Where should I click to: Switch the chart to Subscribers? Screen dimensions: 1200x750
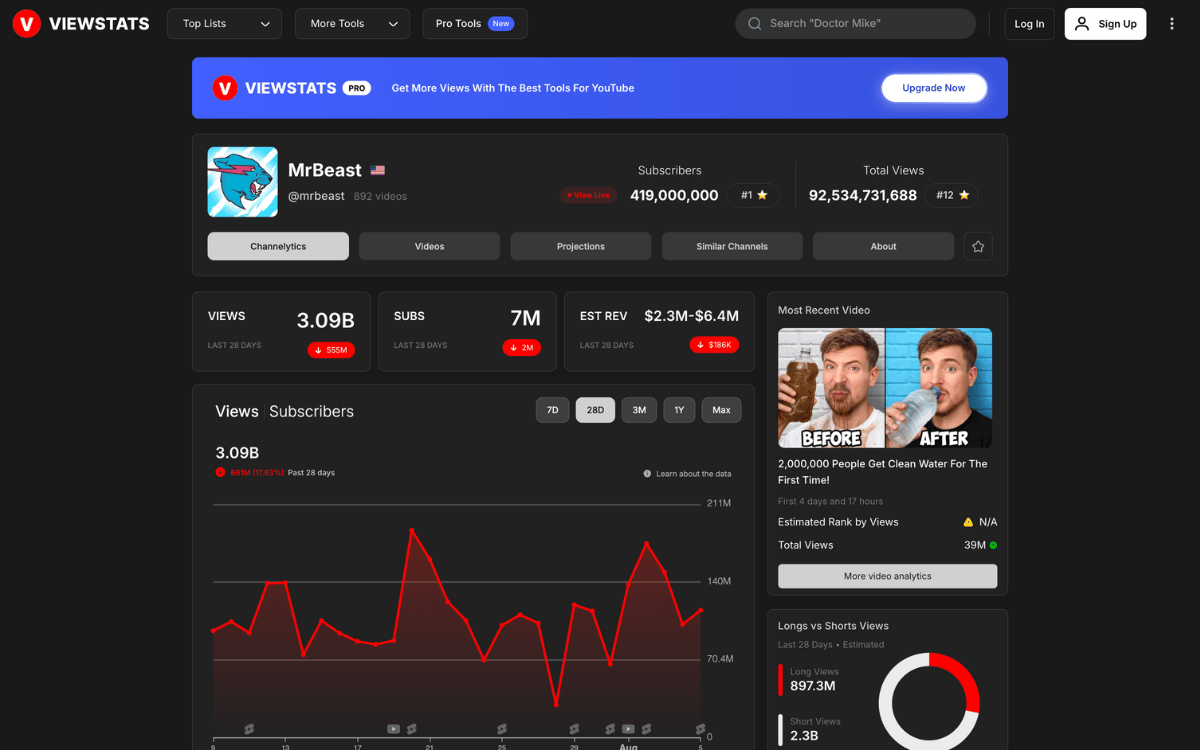pyautogui.click(x=311, y=411)
